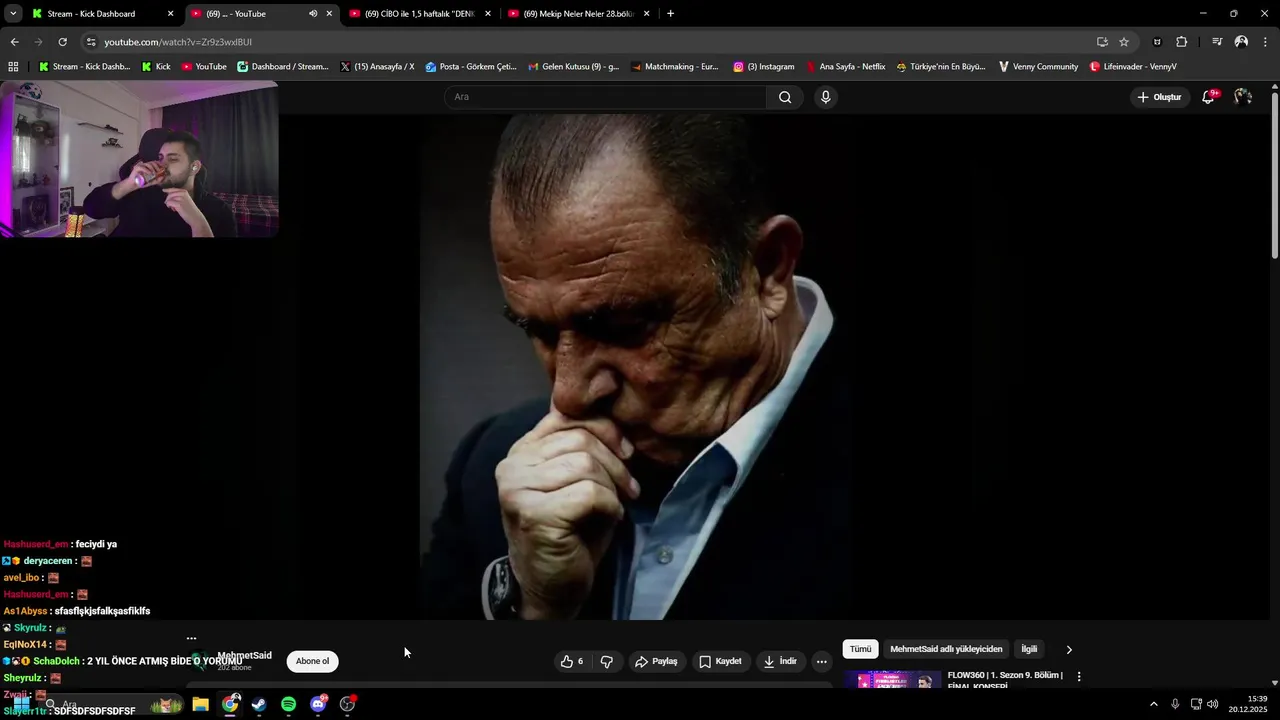This screenshot has width=1280, height=720.
Task: Open (15) Anasayfa / X bookmark
Action: click(x=377, y=67)
